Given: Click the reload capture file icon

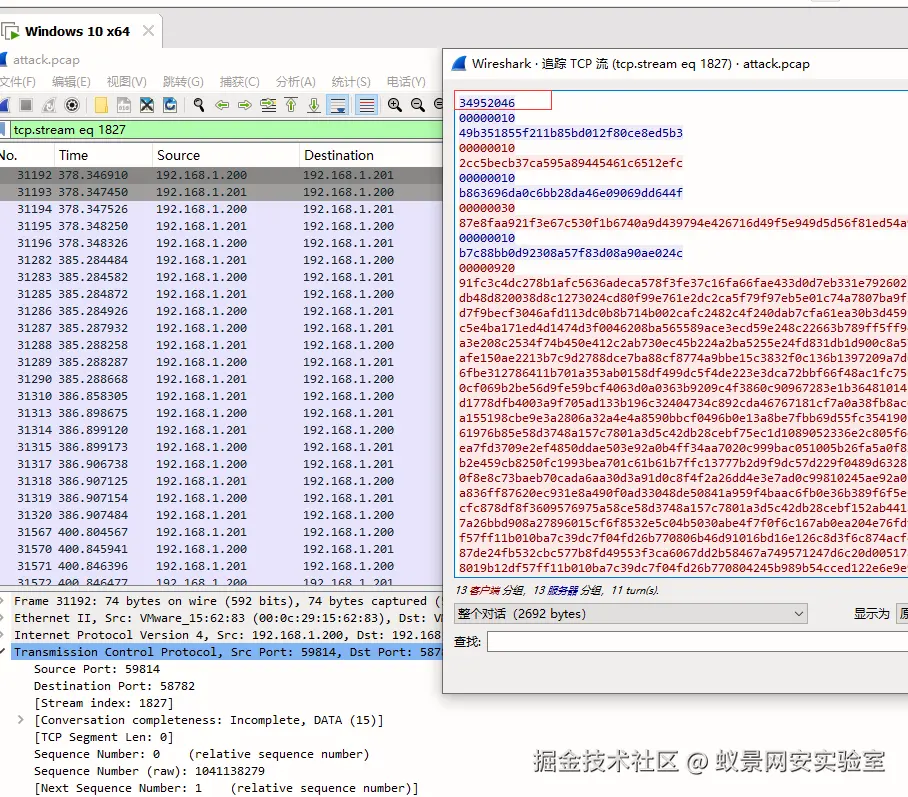Looking at the screenshot, I should [x=170, y=105].
